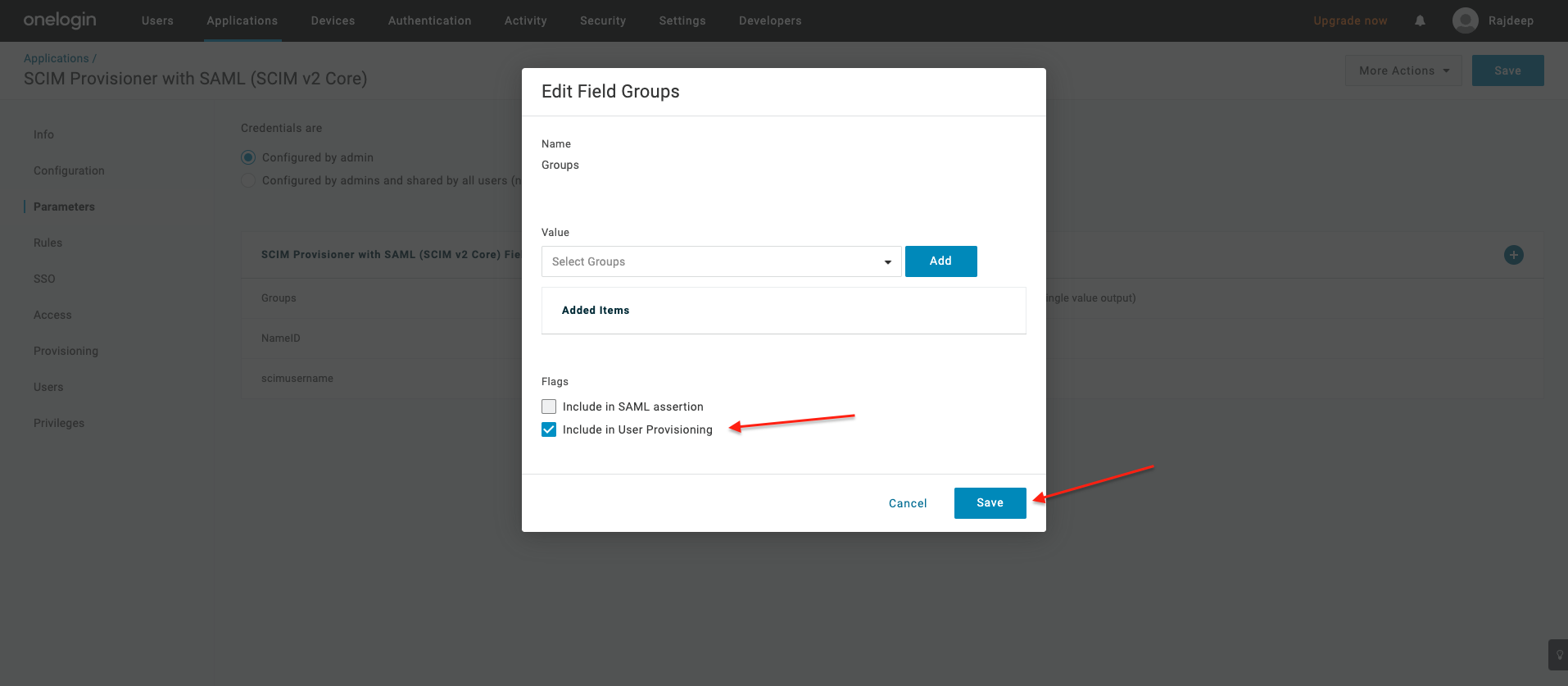Image resolution: width=1568 pixels, height=686 pixels.
Task: Enable Include in SAML assertion checkbox
Action: point(549,407)
